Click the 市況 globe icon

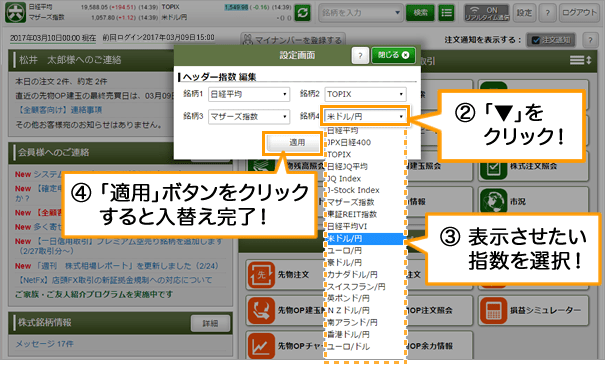click(x=493, y=201)
